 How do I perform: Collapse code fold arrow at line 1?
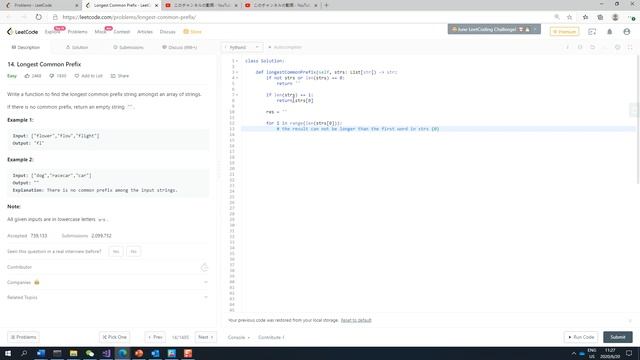pyautogui.click(x=237, y=61)
